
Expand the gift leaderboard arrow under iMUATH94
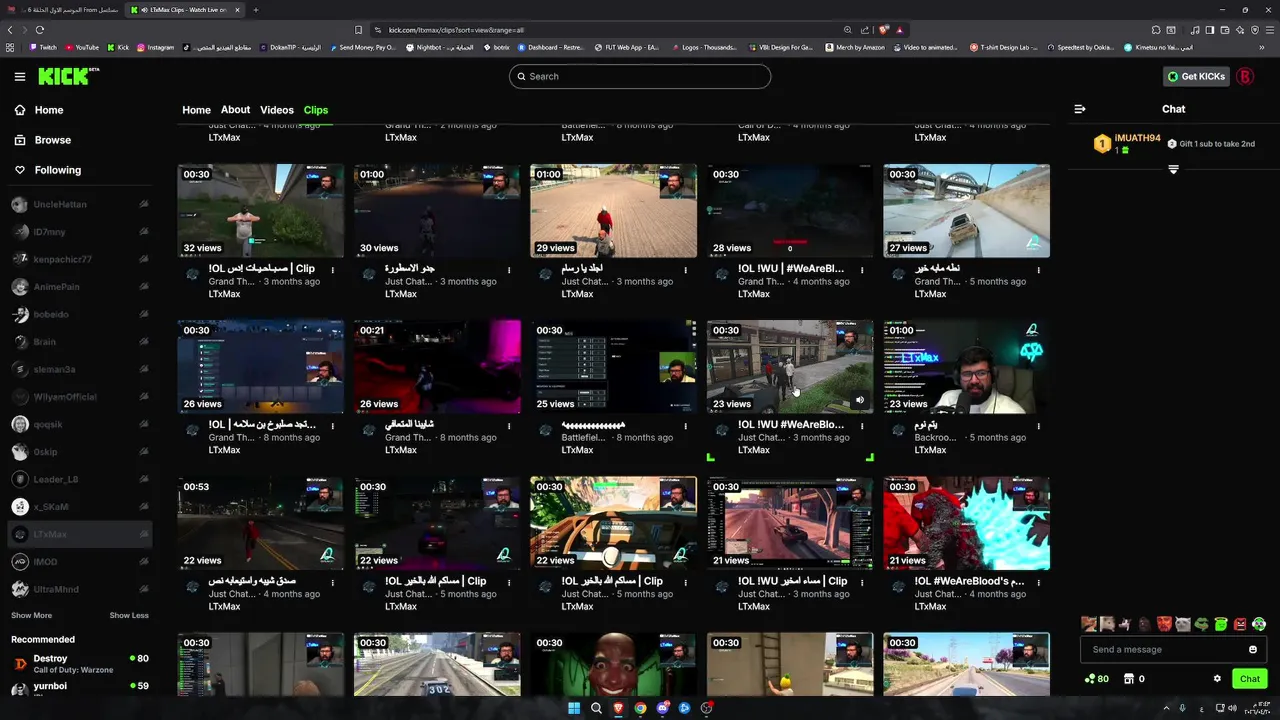pyautogui.click(x=1174, y=169)
